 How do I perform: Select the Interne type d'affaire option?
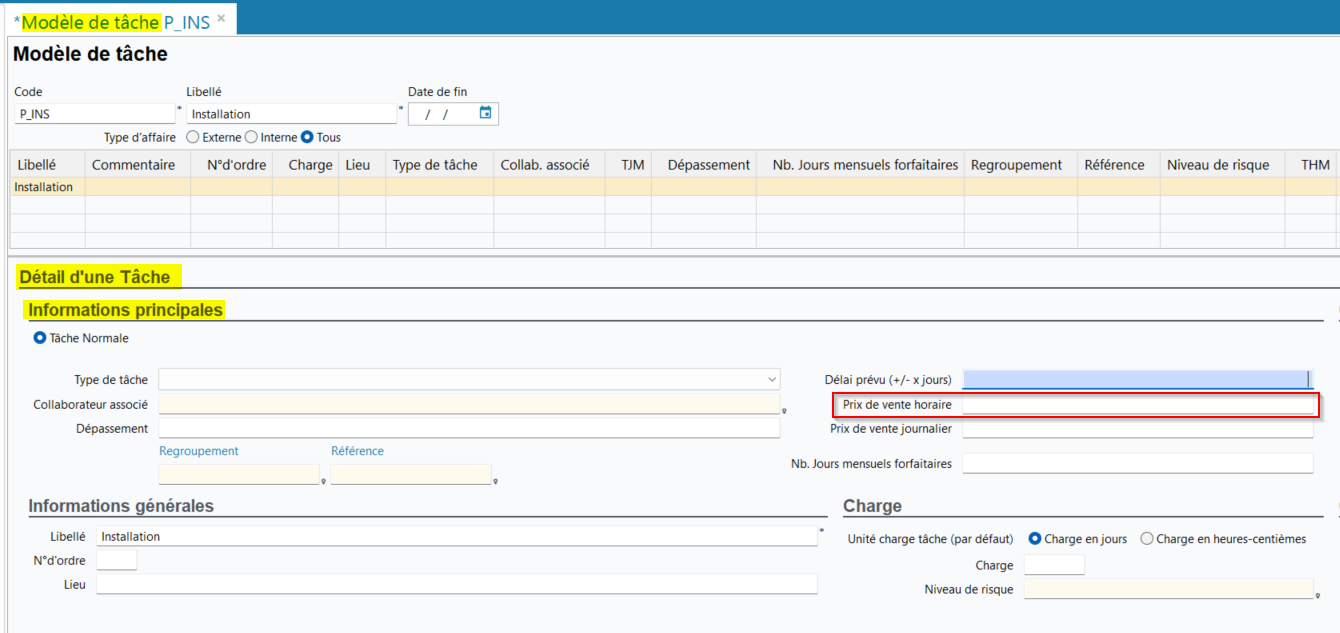[251, 137]
